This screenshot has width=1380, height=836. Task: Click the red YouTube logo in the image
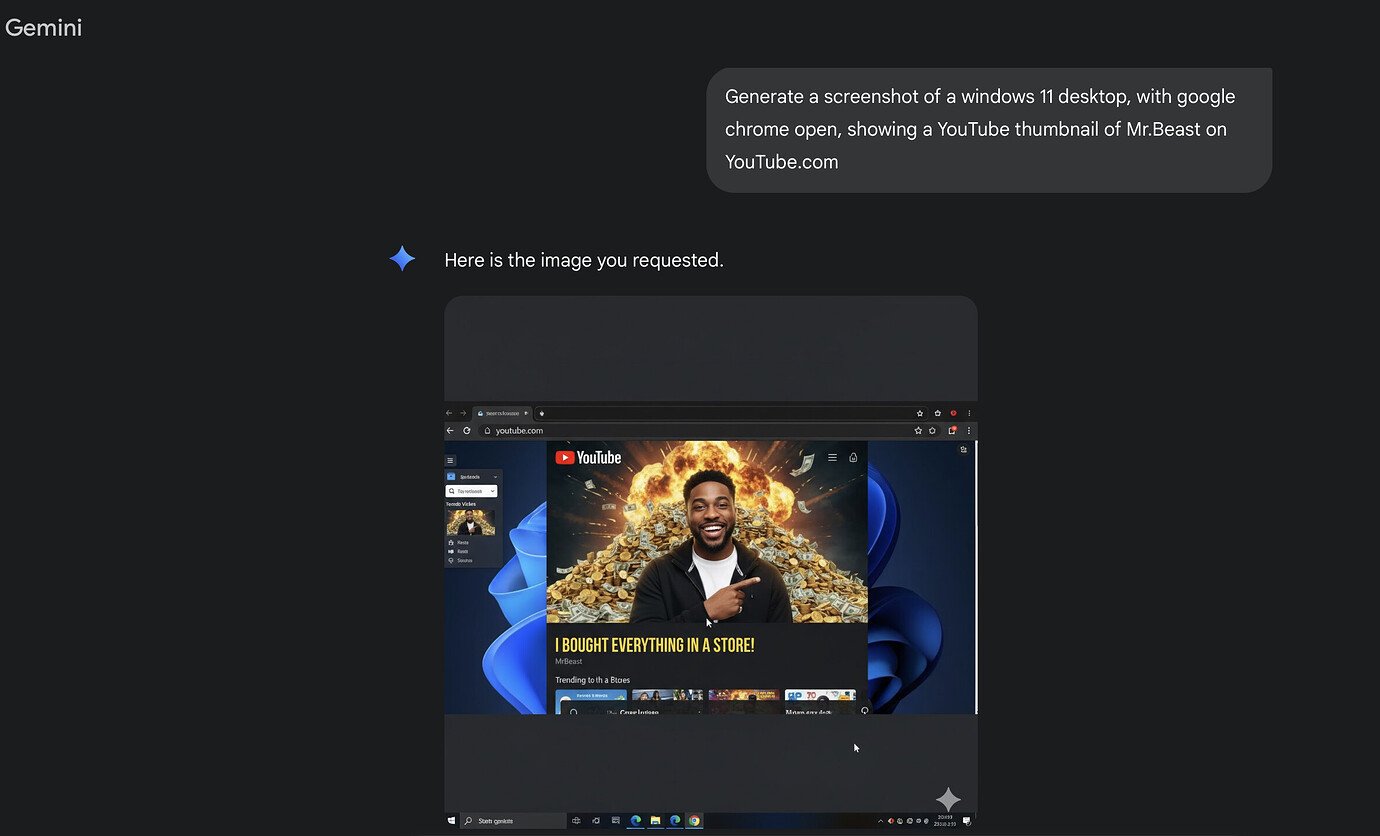588,458
